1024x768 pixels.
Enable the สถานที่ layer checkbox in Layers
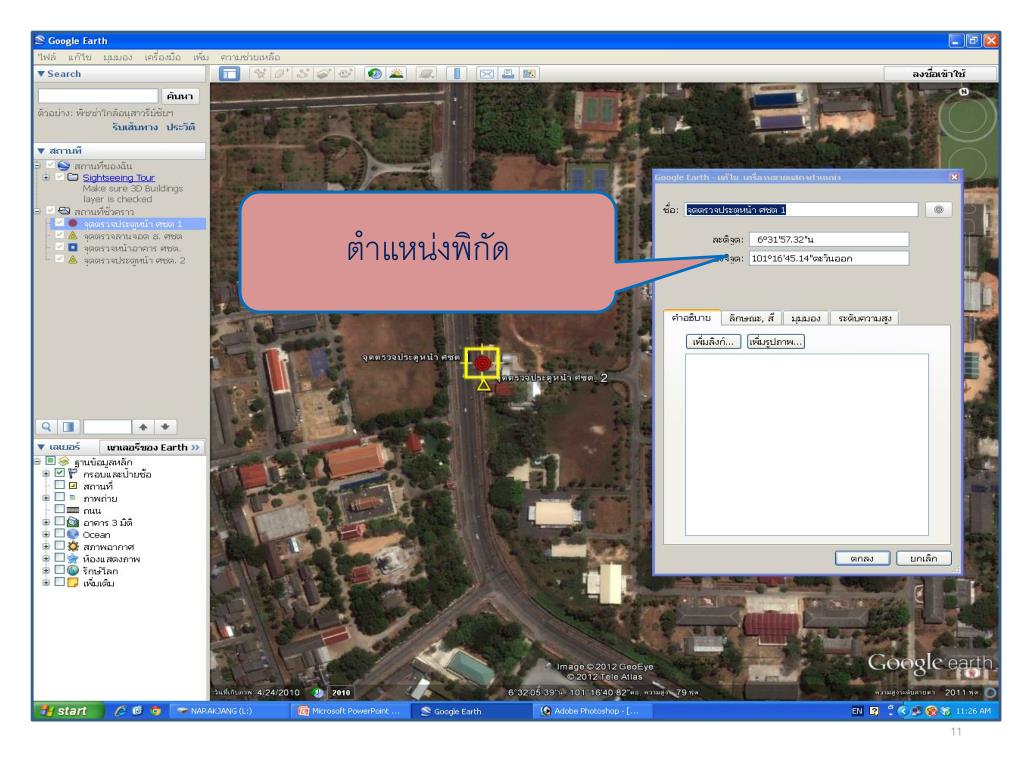(60, 486)
